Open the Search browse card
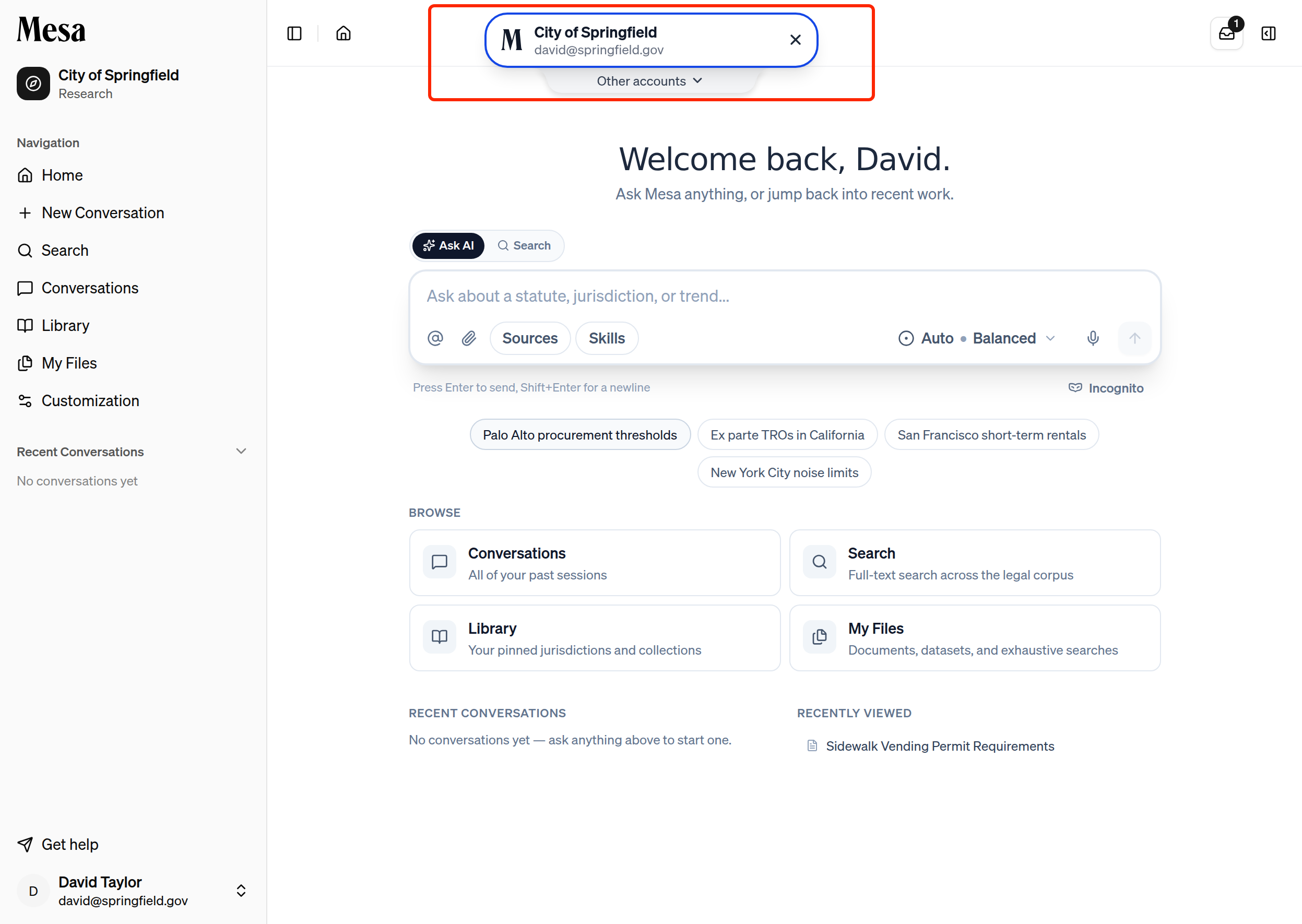Screen dimensions: 1302x924 974,563
